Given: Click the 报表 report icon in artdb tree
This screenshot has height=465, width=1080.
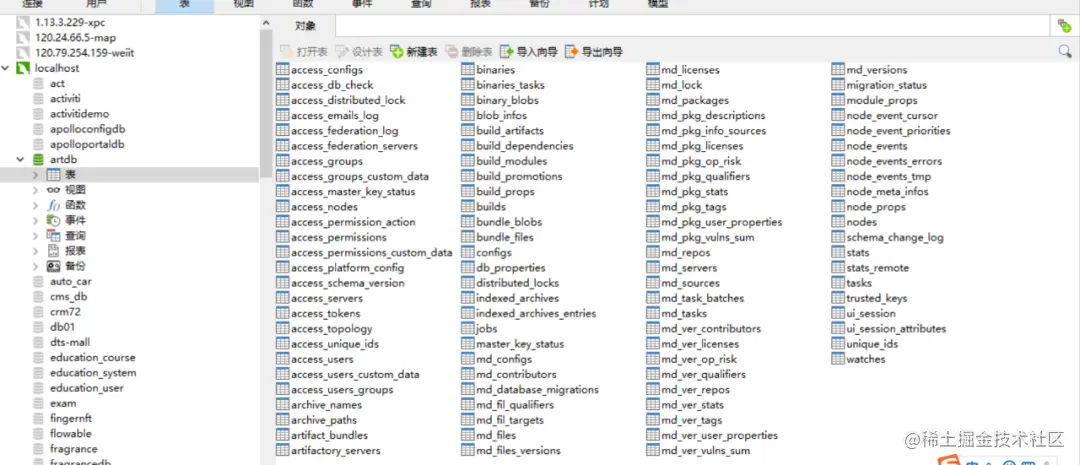Looking at the screenshot, I should click(x=54, y=251).
